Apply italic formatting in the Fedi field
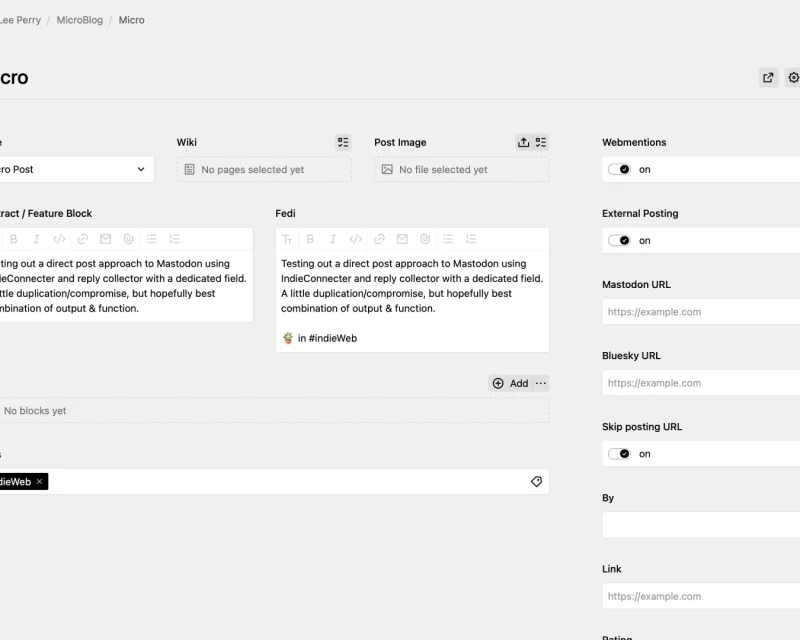This screenshot has height=640, width=800. pos(332,238)
